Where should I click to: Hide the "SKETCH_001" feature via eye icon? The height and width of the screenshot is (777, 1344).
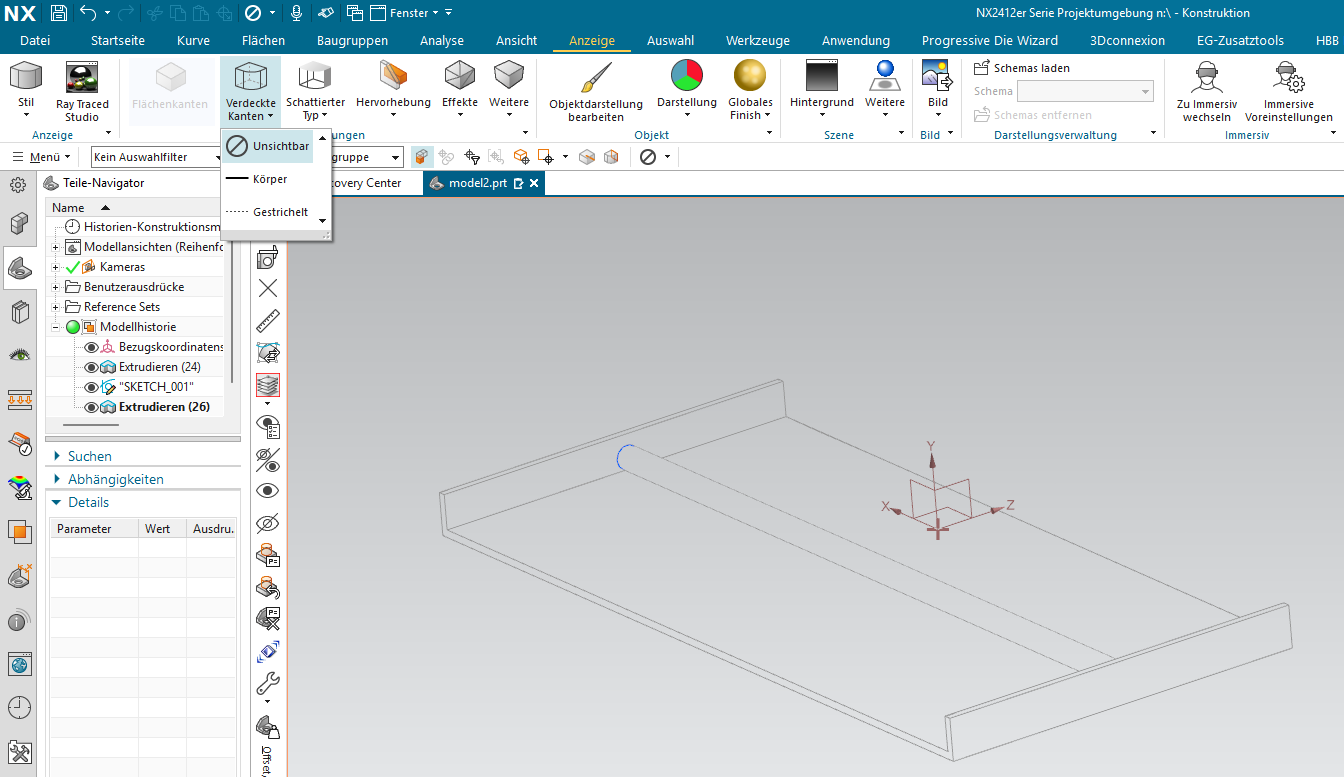[x=92, y=387]
